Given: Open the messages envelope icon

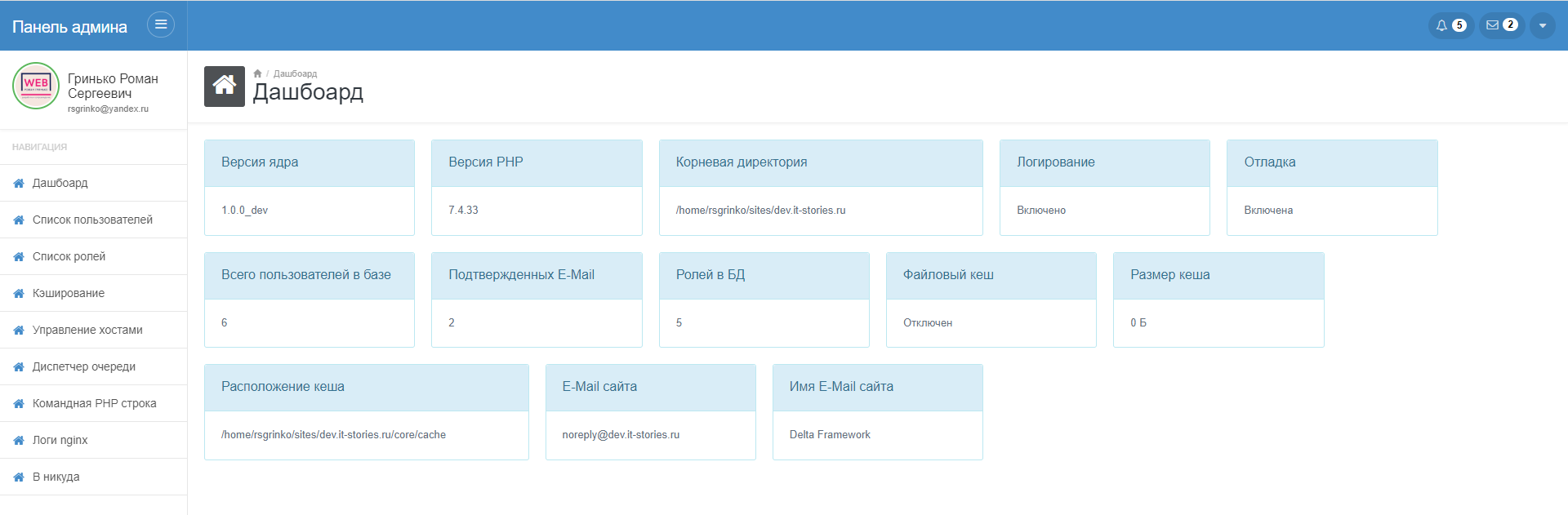Looking at the screenshot, I should tap(1492, 25).
